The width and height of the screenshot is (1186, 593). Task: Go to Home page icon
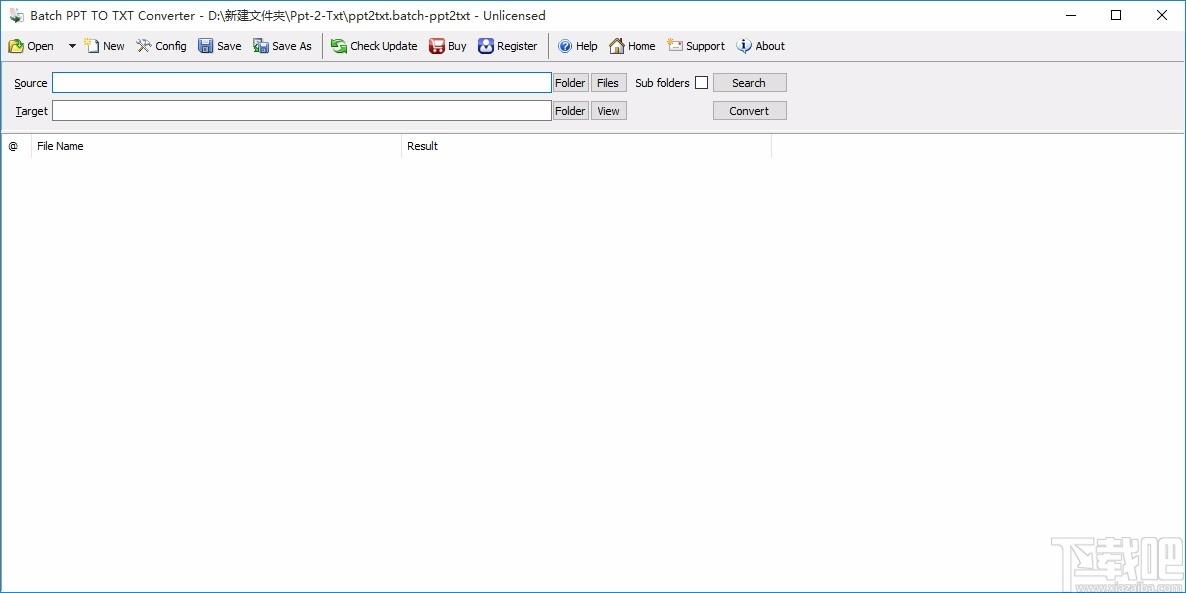632,46
